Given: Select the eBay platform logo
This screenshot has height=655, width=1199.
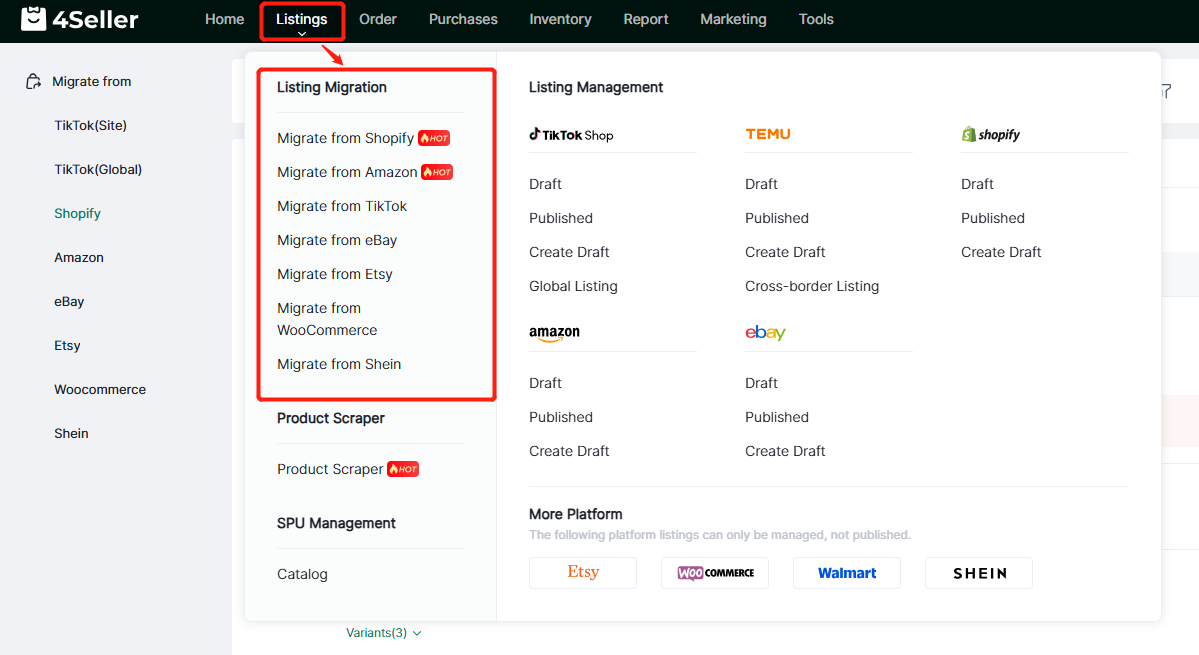Looking at the screenshot, I should (765, 333).
